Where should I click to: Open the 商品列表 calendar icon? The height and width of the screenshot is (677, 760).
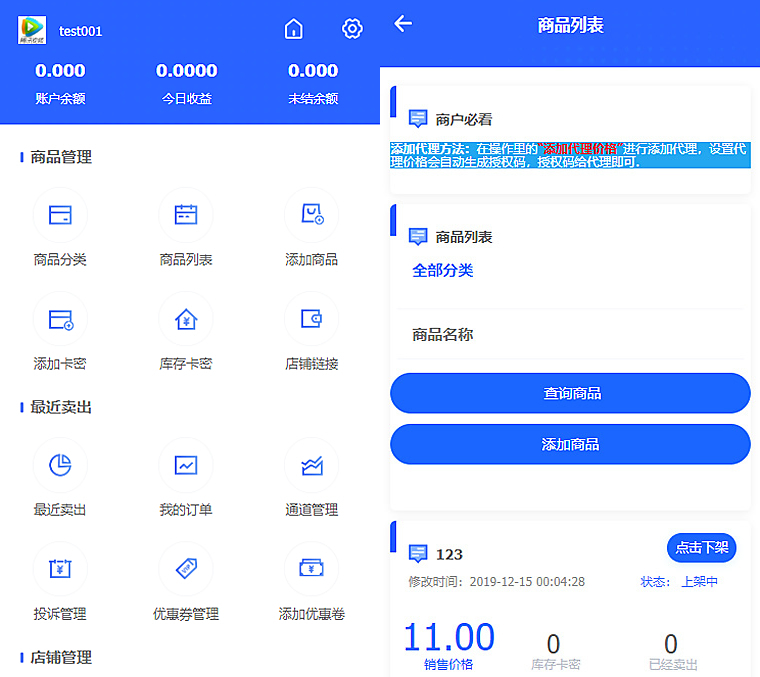[186, 215]
